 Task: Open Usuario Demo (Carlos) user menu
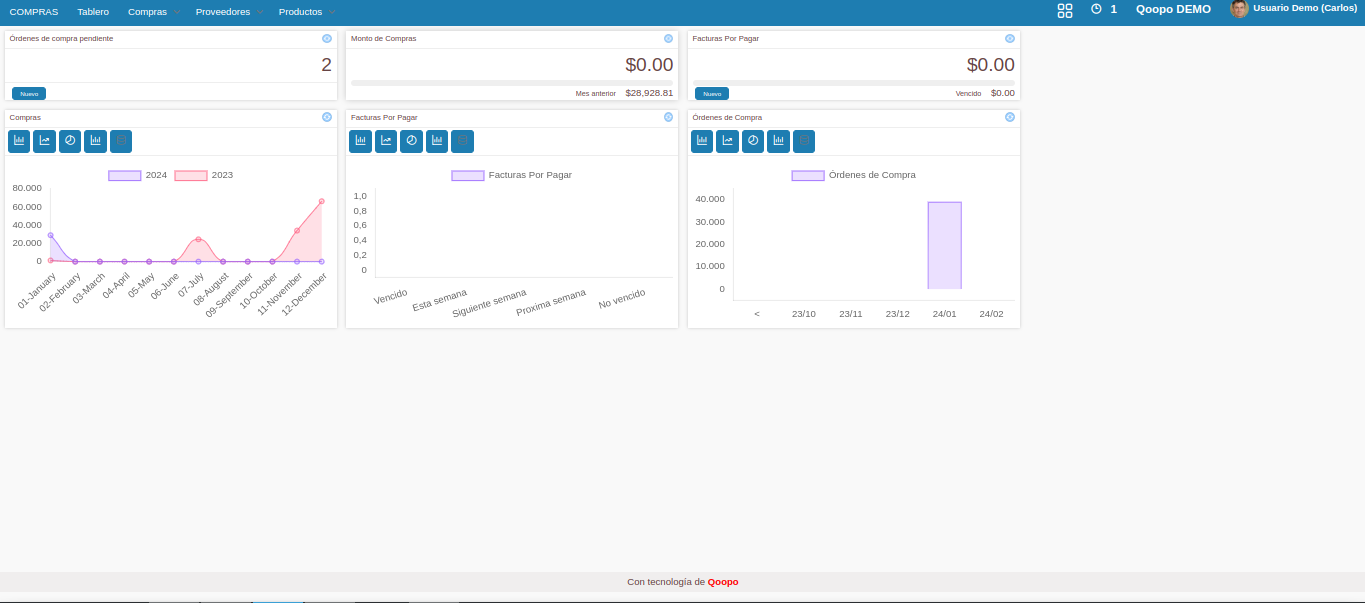1294,9
